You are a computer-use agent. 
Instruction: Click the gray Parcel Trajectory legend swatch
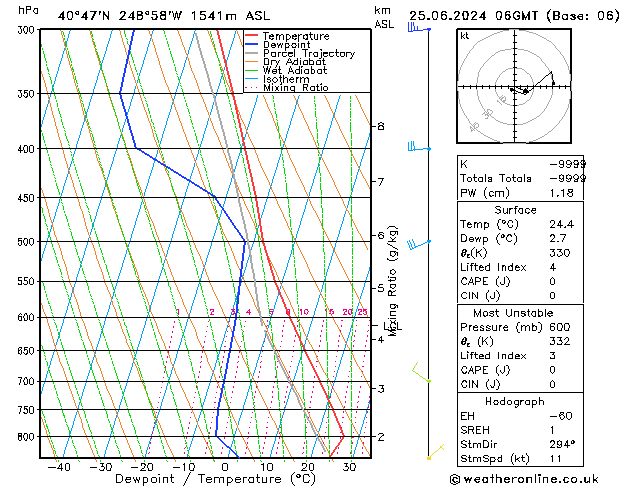pos(252,53)
